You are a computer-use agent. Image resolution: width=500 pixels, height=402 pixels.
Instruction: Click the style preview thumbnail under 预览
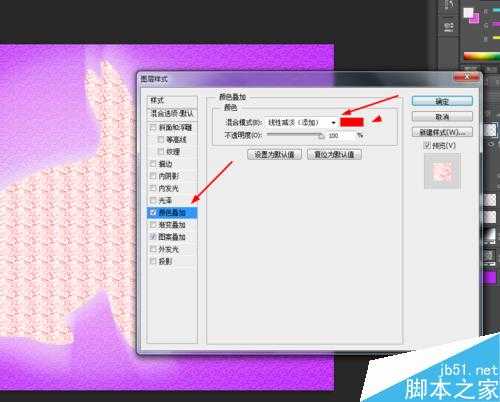442,171
